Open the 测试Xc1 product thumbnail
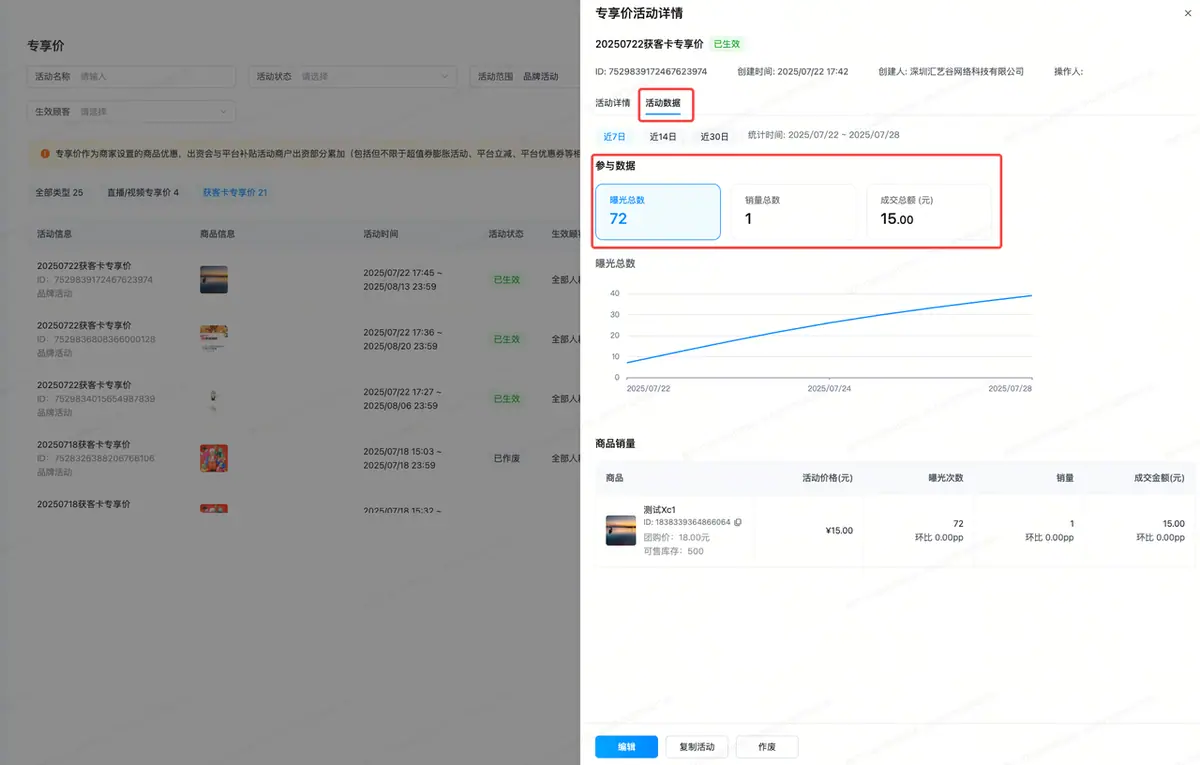The width and height of the screenshot is (1200, 765). click(621, 530)
